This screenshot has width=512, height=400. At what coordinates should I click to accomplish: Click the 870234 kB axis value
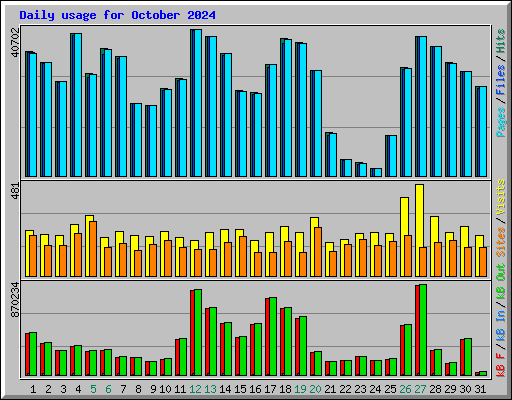[15, 300]
